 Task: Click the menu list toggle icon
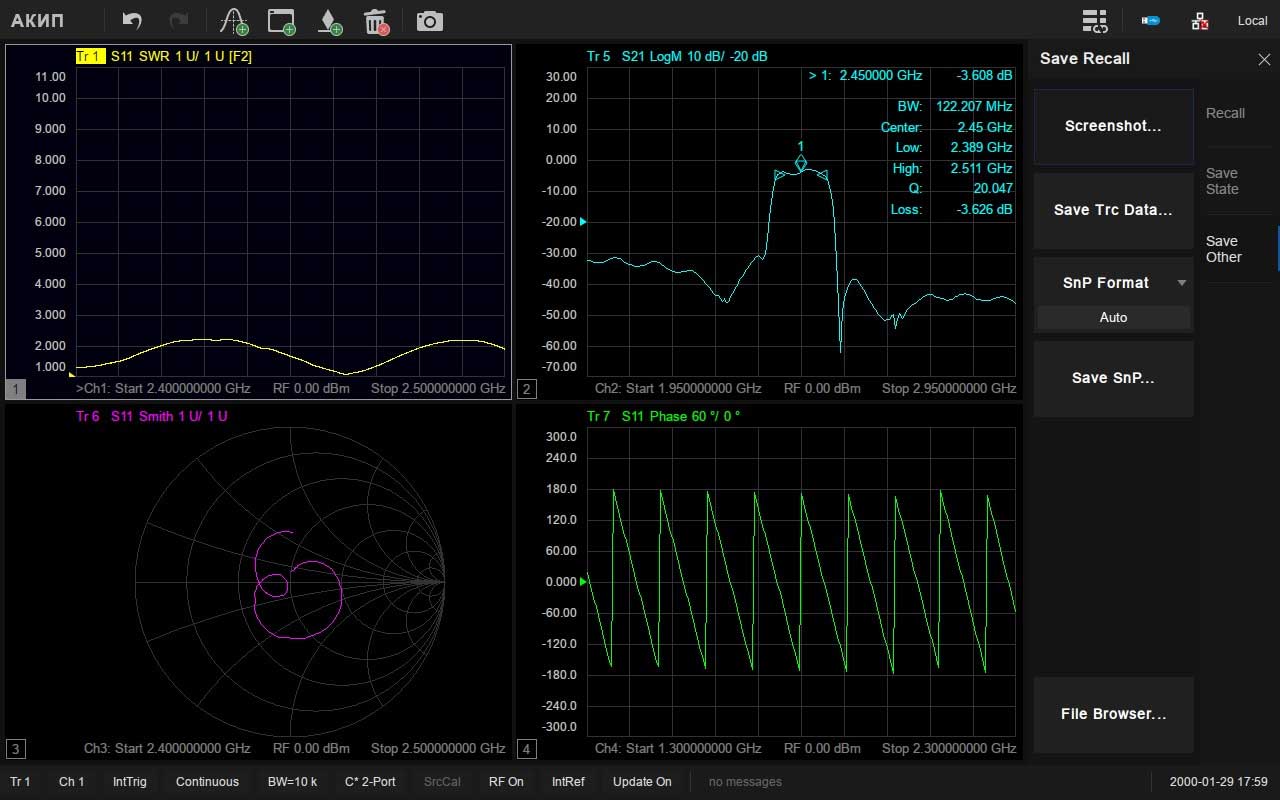coord(1095,21)
